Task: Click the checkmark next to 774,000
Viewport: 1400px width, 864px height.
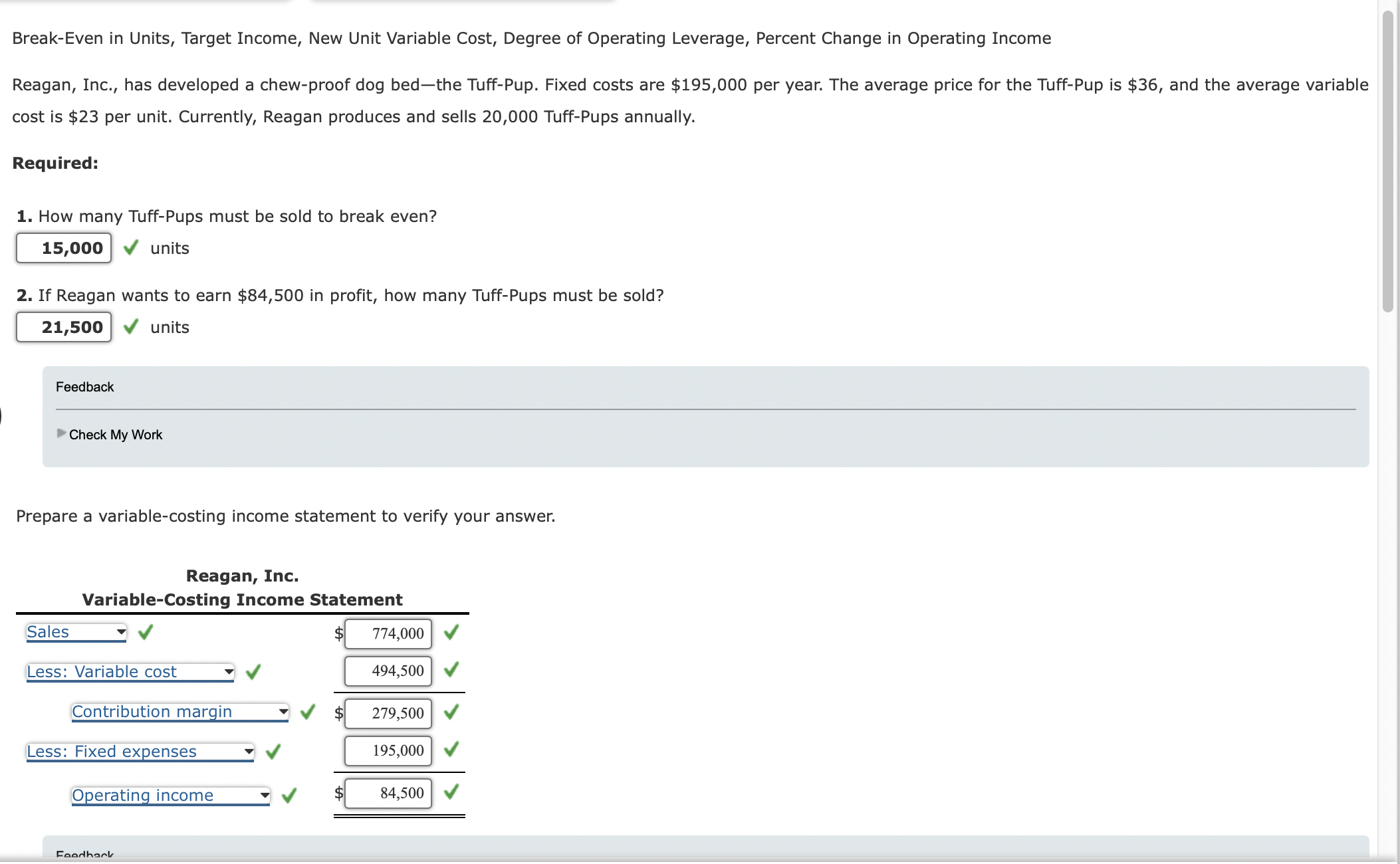Action: [451, 633]
